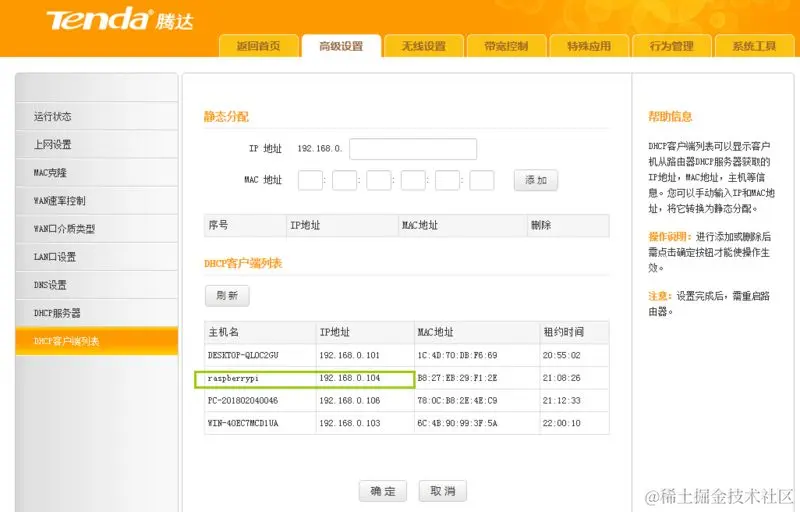The width and height of the screenshot is (800, 512).
Task: Select LAN口设置 in the sidebar
Action: [x=97, y=257]
